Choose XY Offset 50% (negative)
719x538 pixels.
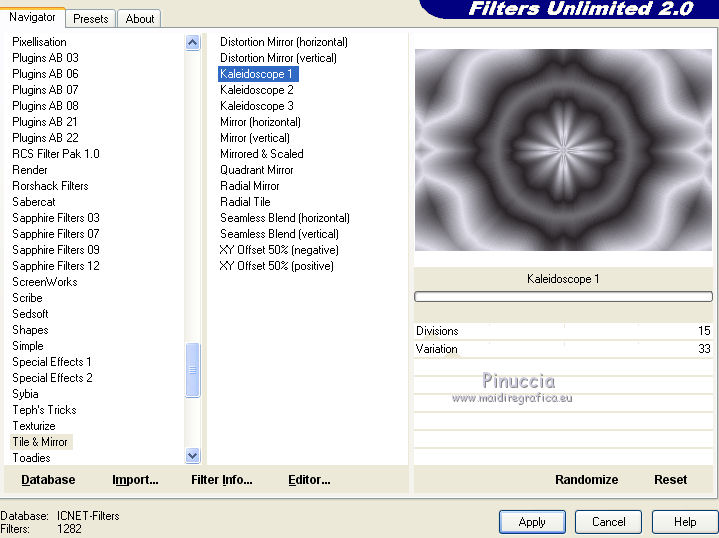click(x=279, y=250)
